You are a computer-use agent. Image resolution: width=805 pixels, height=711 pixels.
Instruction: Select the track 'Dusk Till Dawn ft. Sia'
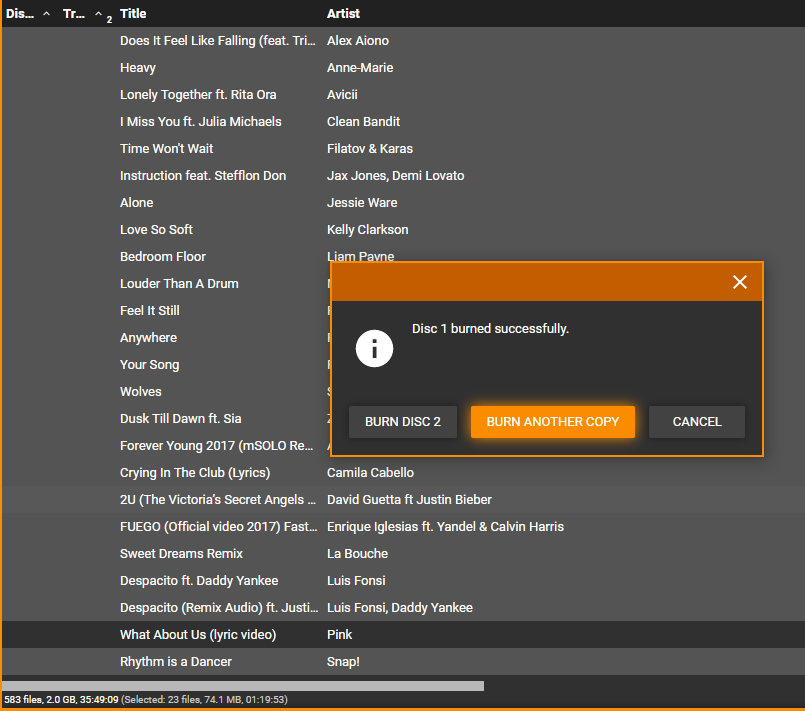pyautogui.click(x=180, y=419)
